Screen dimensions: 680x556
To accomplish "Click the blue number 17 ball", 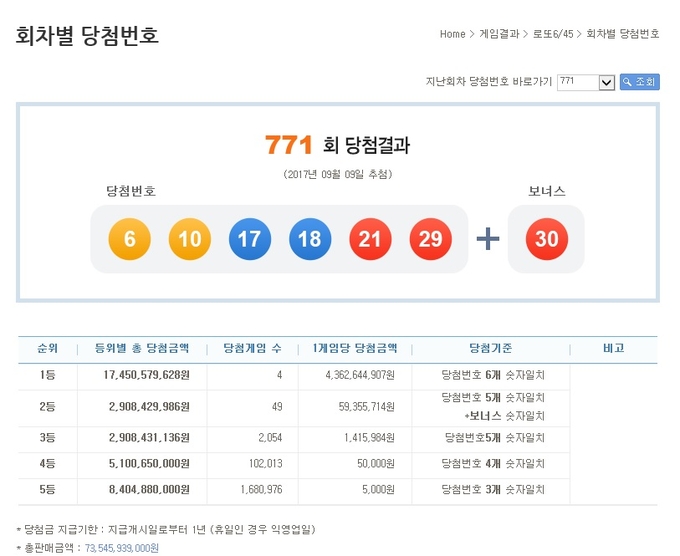I will [249, 239].
